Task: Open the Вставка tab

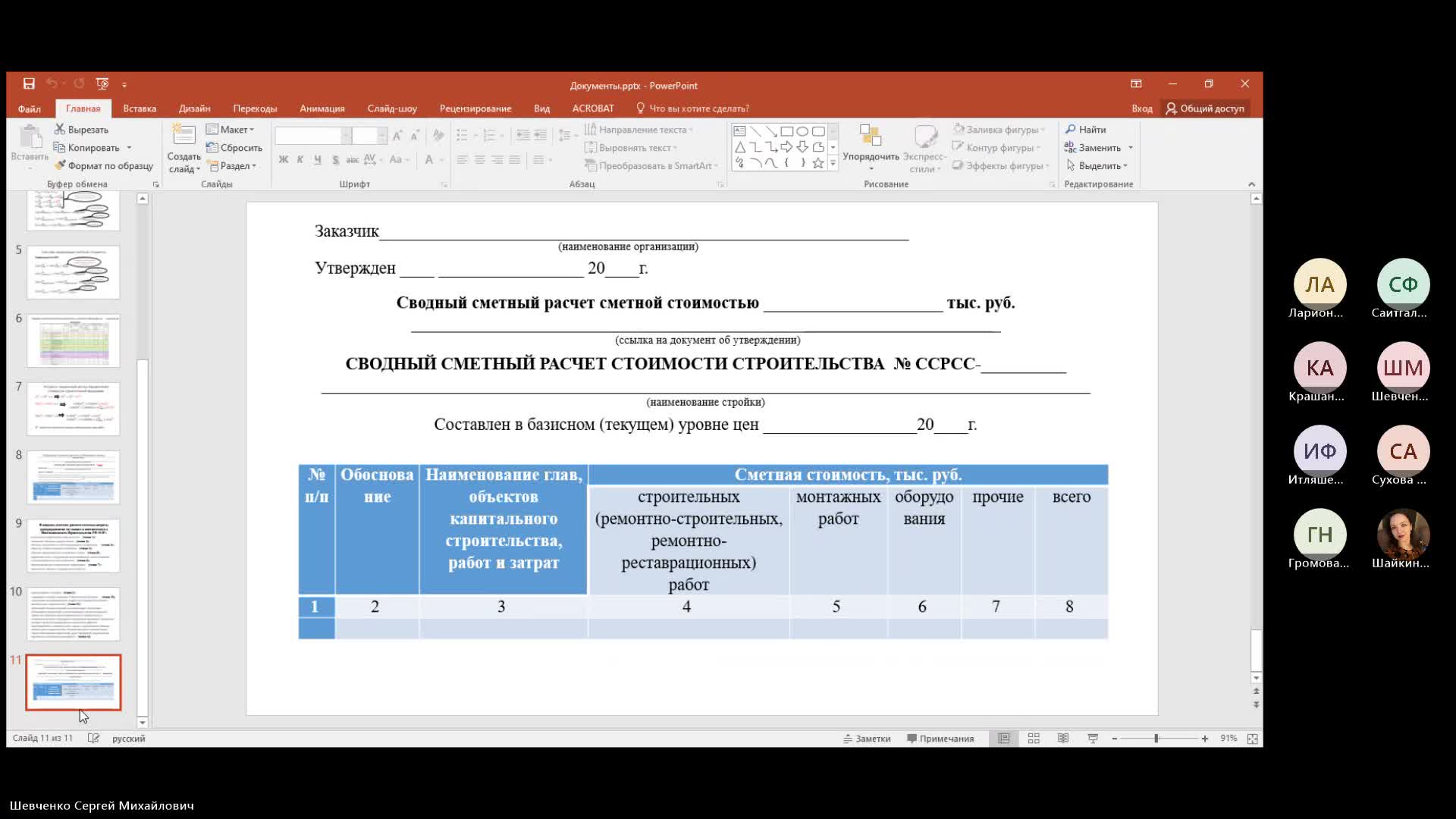Action: point(140,108)
